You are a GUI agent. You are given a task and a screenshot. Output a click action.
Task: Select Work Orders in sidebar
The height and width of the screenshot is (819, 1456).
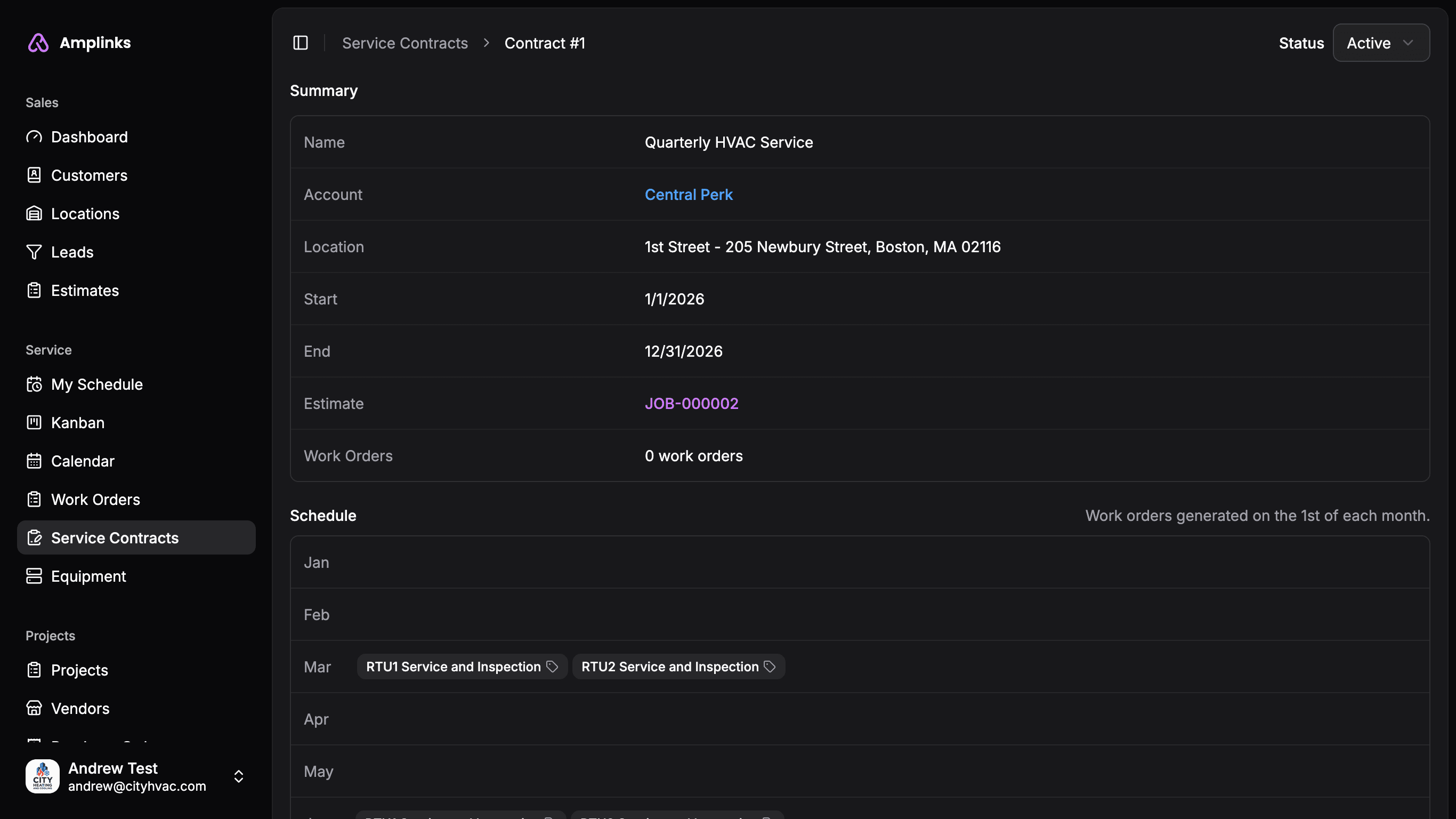(95, 500)
